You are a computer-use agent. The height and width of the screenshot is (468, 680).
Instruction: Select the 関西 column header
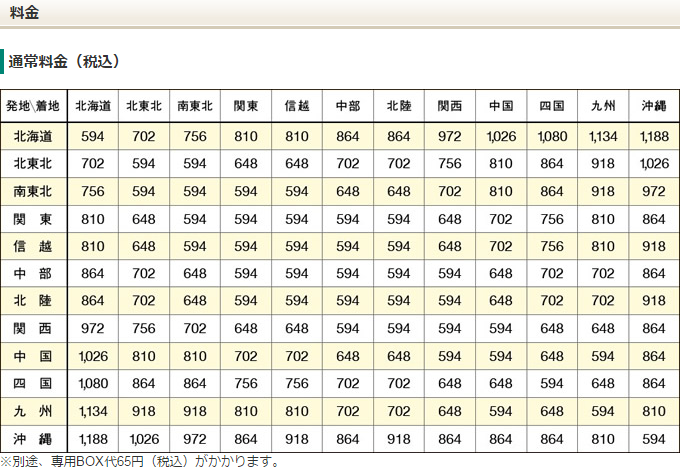pos(450,106)
